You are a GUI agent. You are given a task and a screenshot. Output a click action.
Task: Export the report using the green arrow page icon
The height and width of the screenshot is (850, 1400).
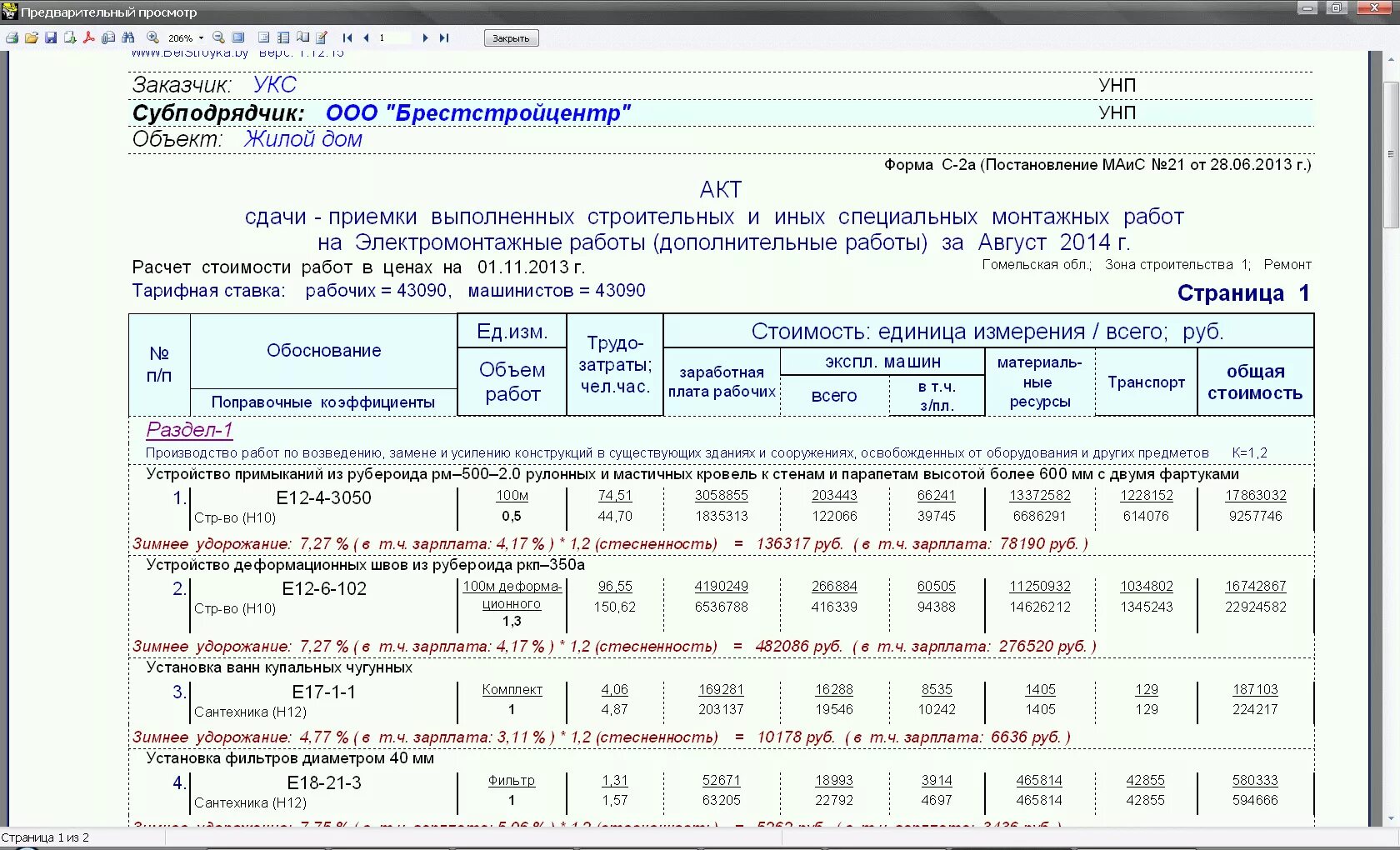point(70,37)
